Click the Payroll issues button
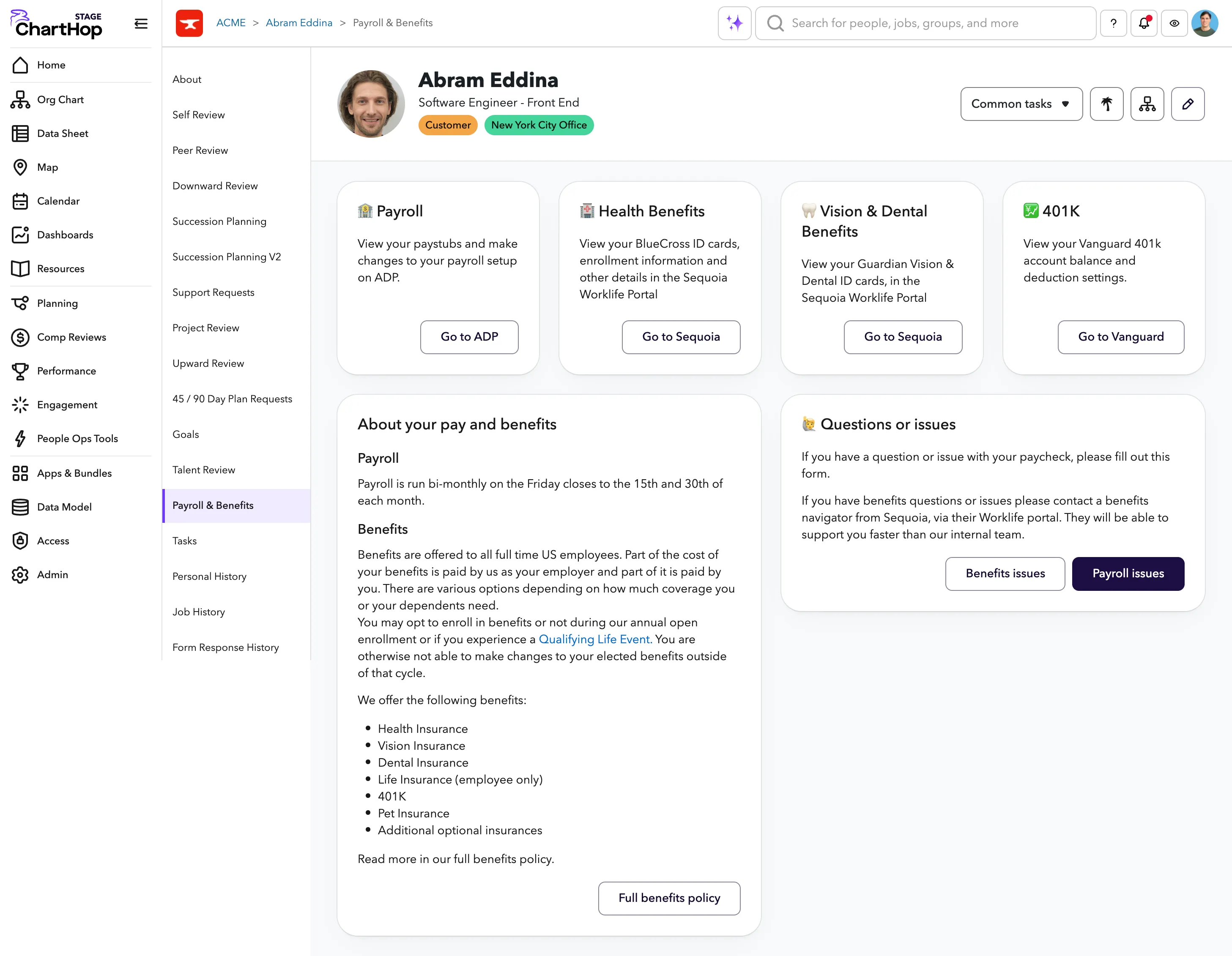Image resolution: width=1232 pixels, height=956 pixels. tap(1128, 574)
